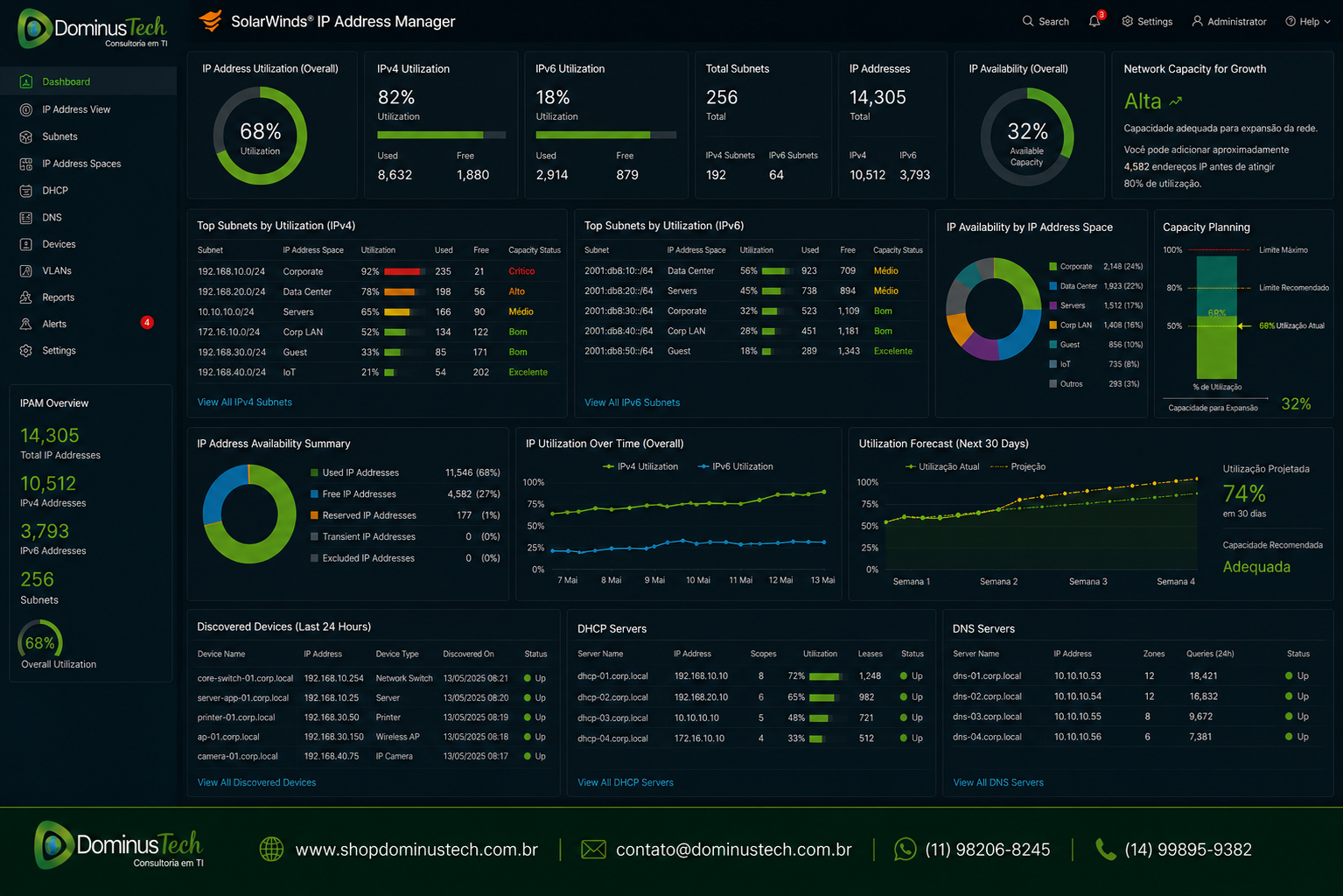Click the Data Center legend swatch
The width and height of the screenshot is (1343, 896).
click(1053, 286)
